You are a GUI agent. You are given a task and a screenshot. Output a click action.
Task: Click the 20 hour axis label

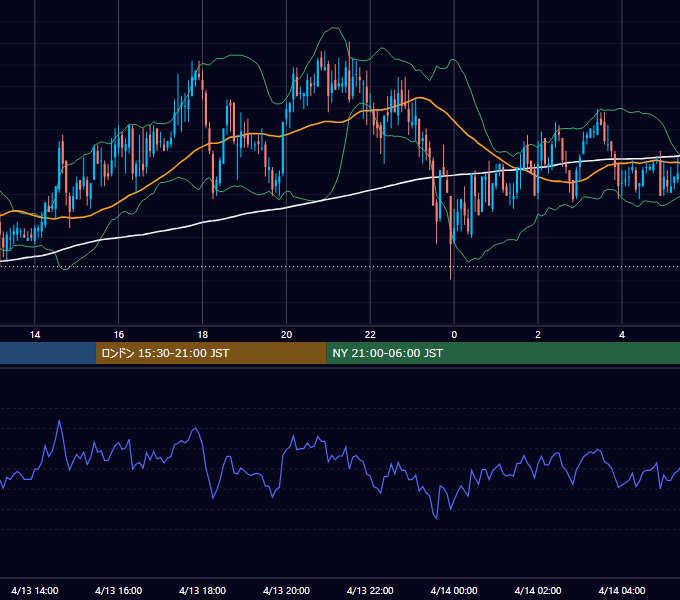(x=286, y=335)
